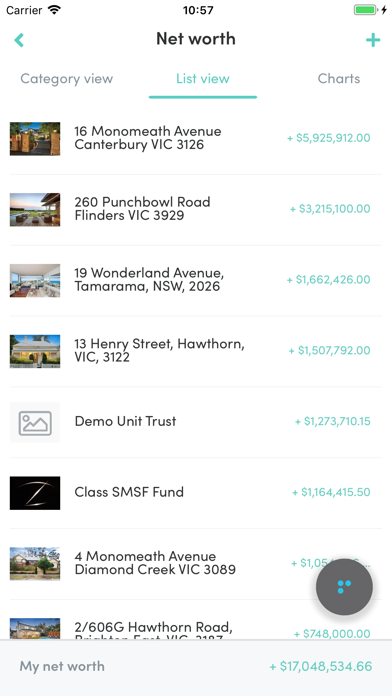Tap the Demo Unit Trust placeholder image icon
The width and height of the screenshot is (392, 696).
tap(35, 423)
